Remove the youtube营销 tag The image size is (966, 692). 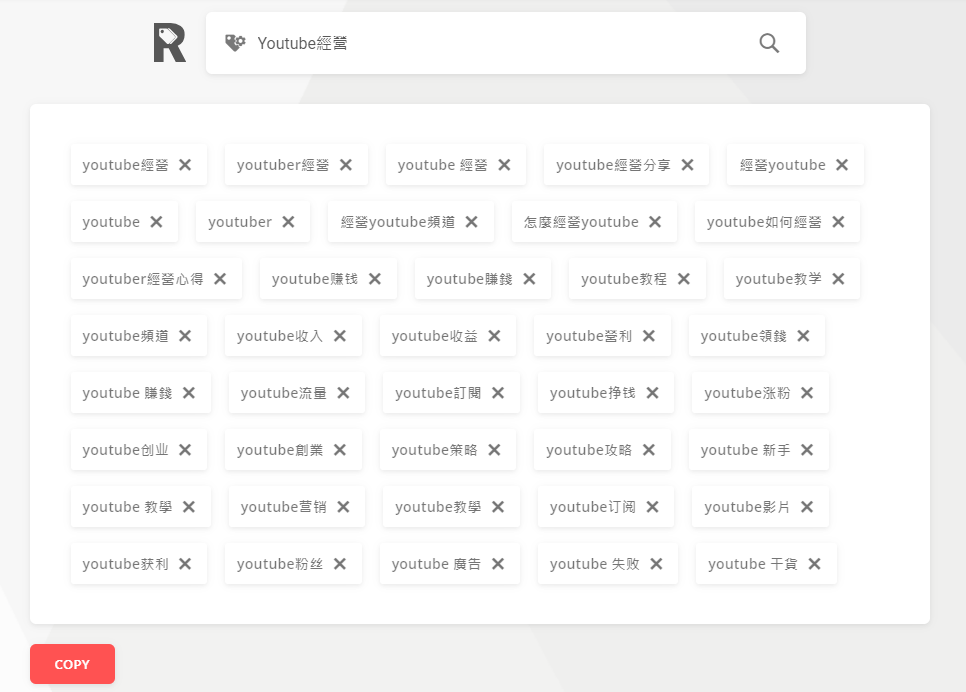coord(343,507)
